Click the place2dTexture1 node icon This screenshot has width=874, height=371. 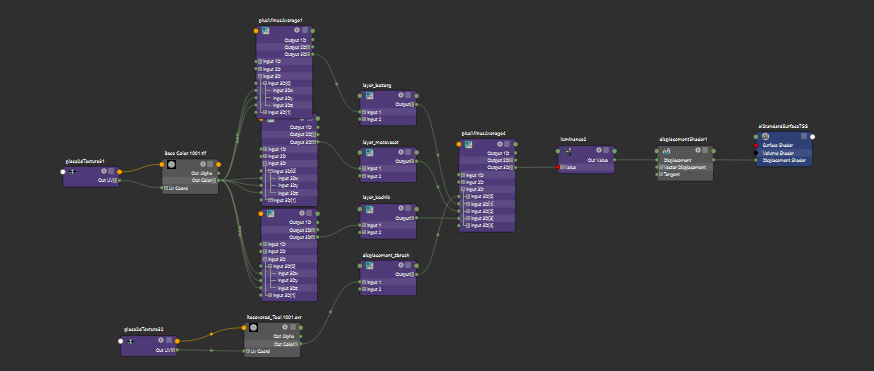(71, 171)
